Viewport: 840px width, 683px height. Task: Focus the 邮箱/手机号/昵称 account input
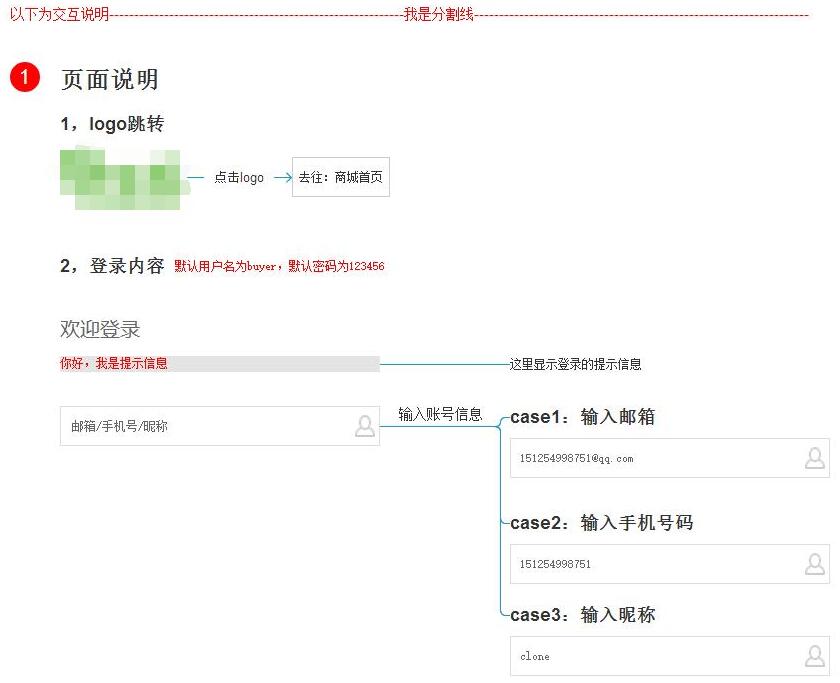coord(200,426)
